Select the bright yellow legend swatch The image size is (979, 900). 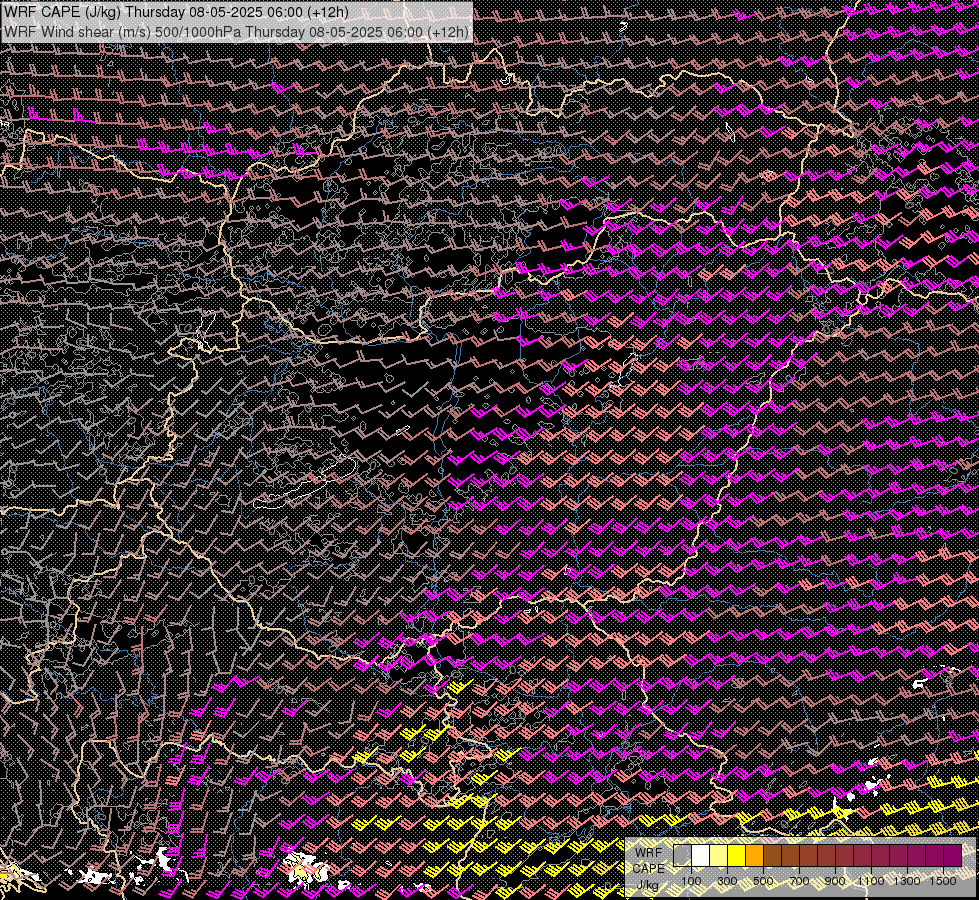(x=736, y=856)
